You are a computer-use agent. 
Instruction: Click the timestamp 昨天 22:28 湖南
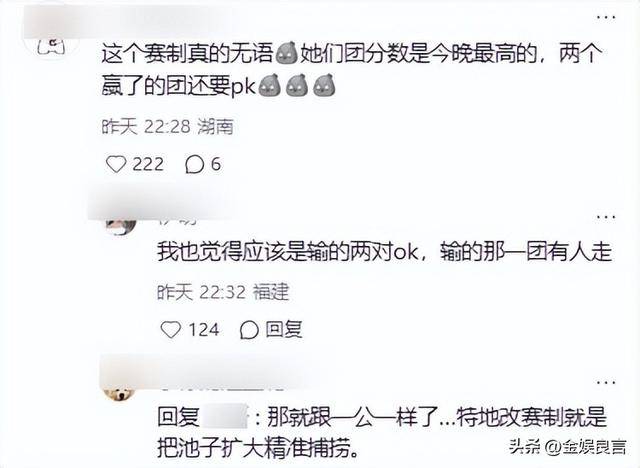pos(167,127)
